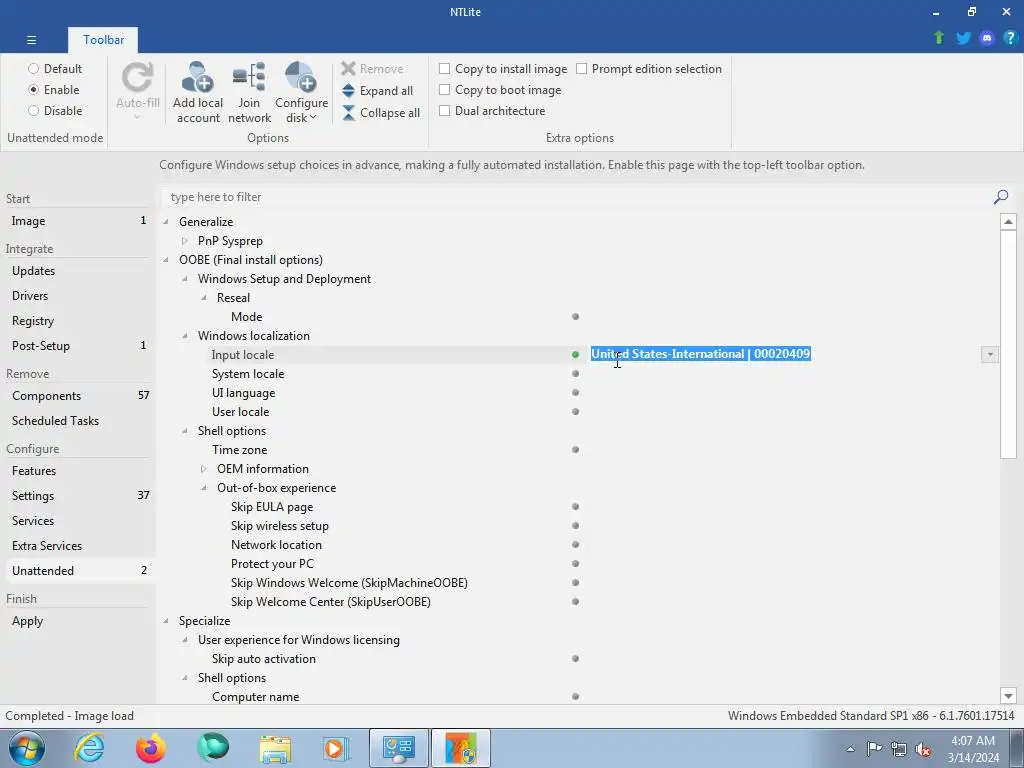Open the Features page
Viewport: 1024px width, 768px height.
click(x=78, y=470)
